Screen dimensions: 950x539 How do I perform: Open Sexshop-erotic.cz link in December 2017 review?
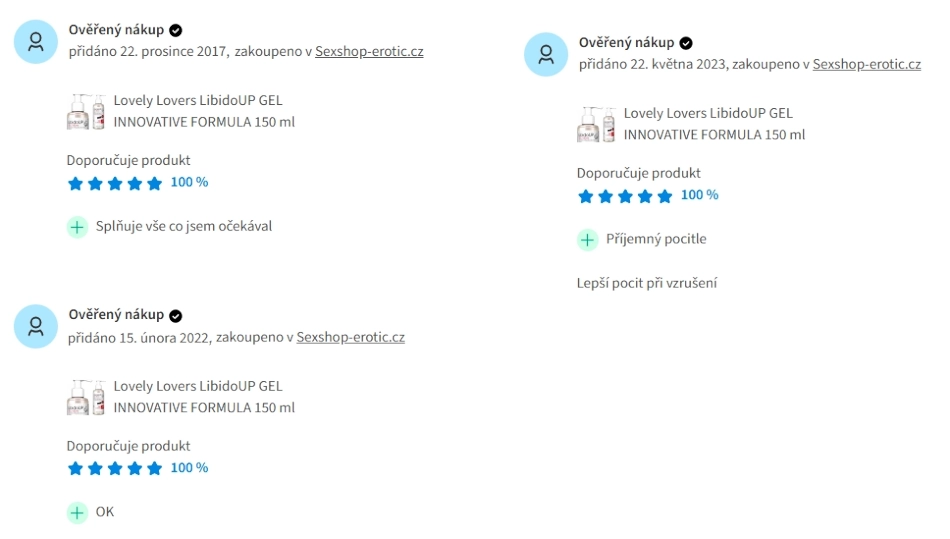[x=369, y=51]
